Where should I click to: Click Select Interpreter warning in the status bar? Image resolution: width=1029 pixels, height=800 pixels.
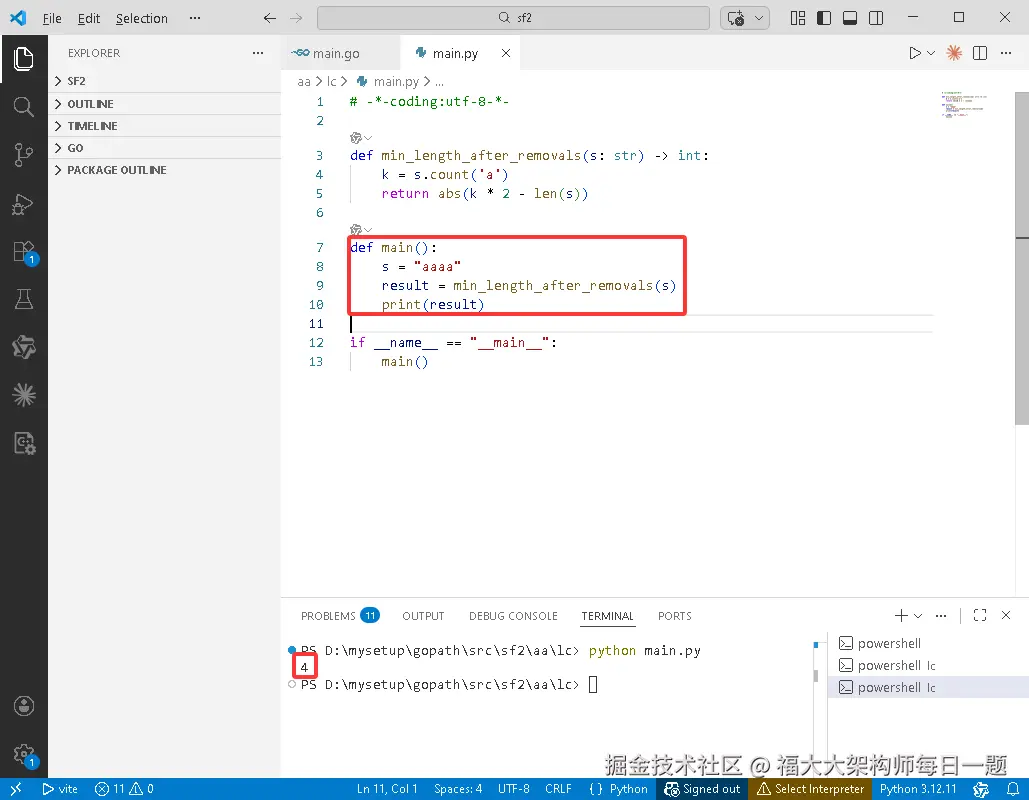(811, 789)
